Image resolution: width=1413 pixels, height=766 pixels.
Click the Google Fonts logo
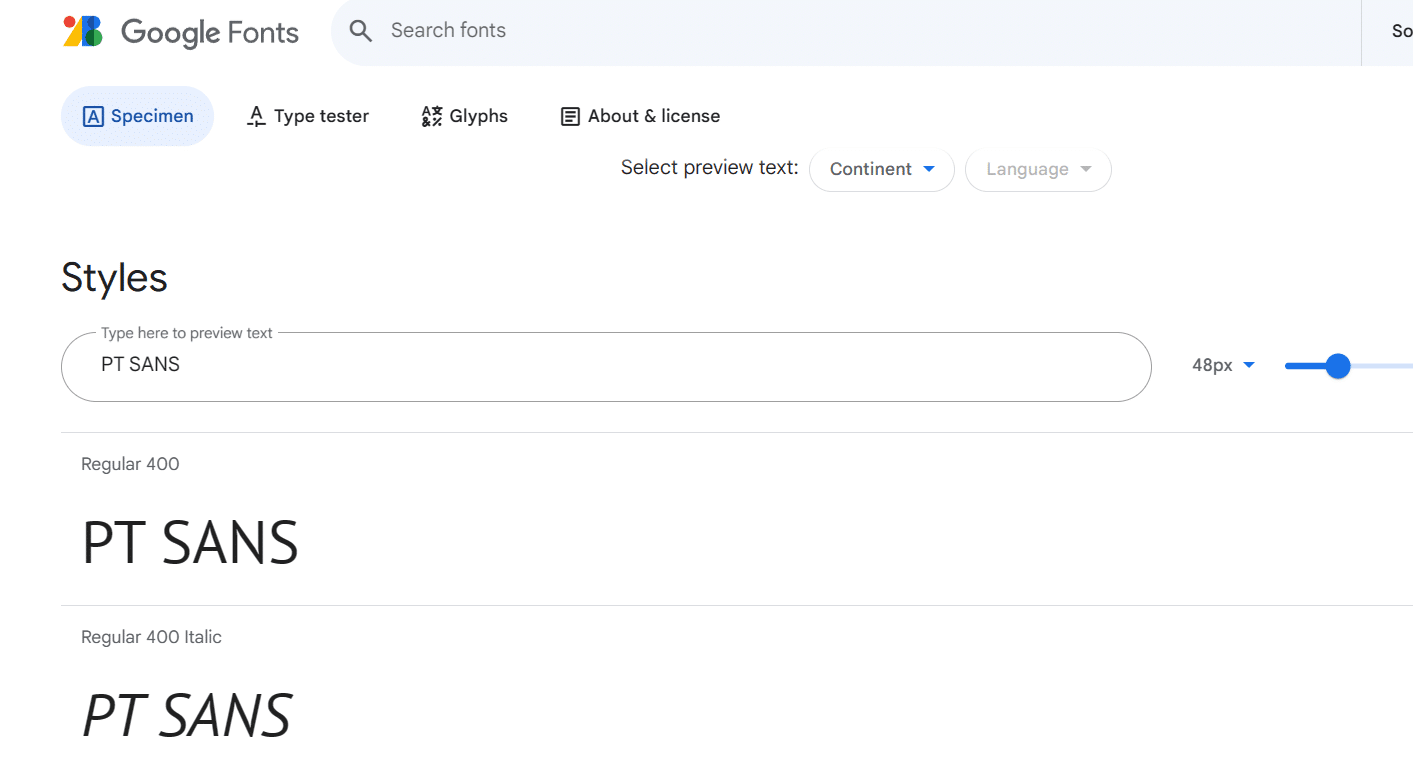coord(180,31)
